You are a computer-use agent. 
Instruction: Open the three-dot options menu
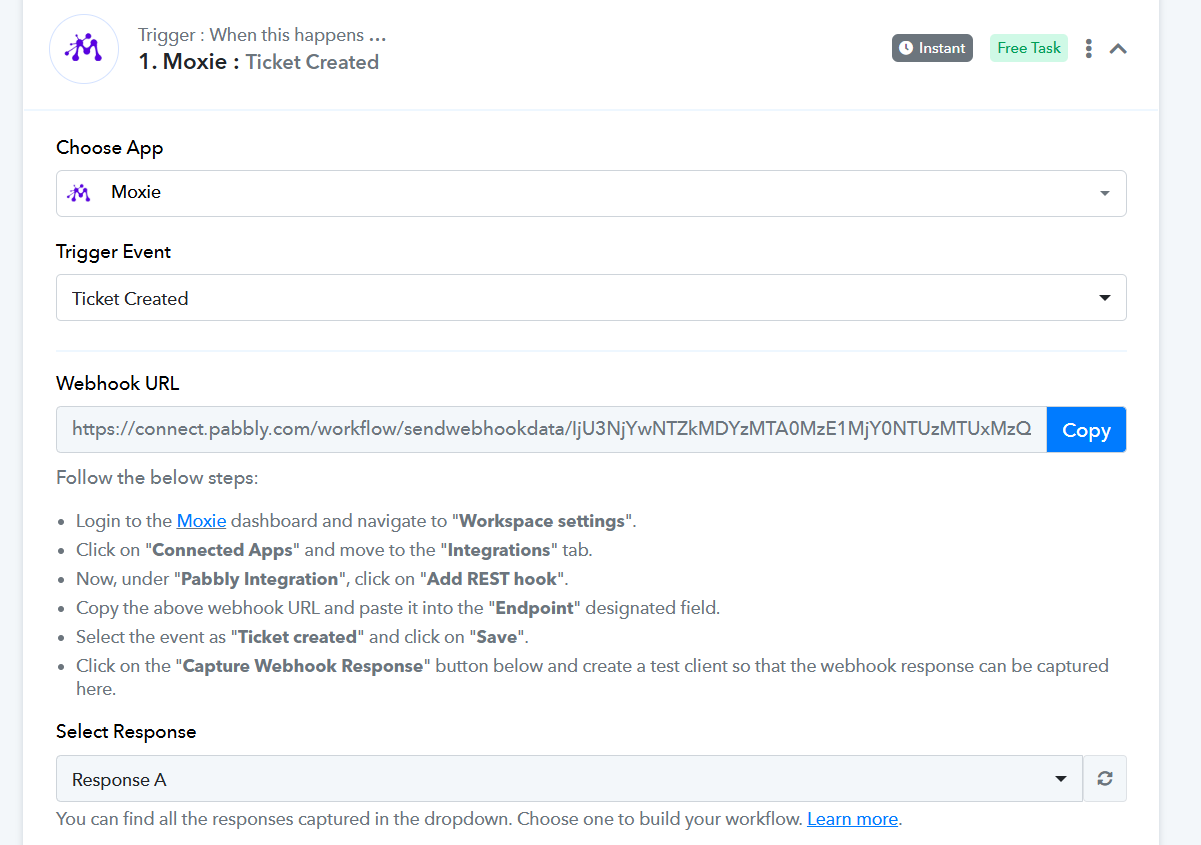point(1088,48)
